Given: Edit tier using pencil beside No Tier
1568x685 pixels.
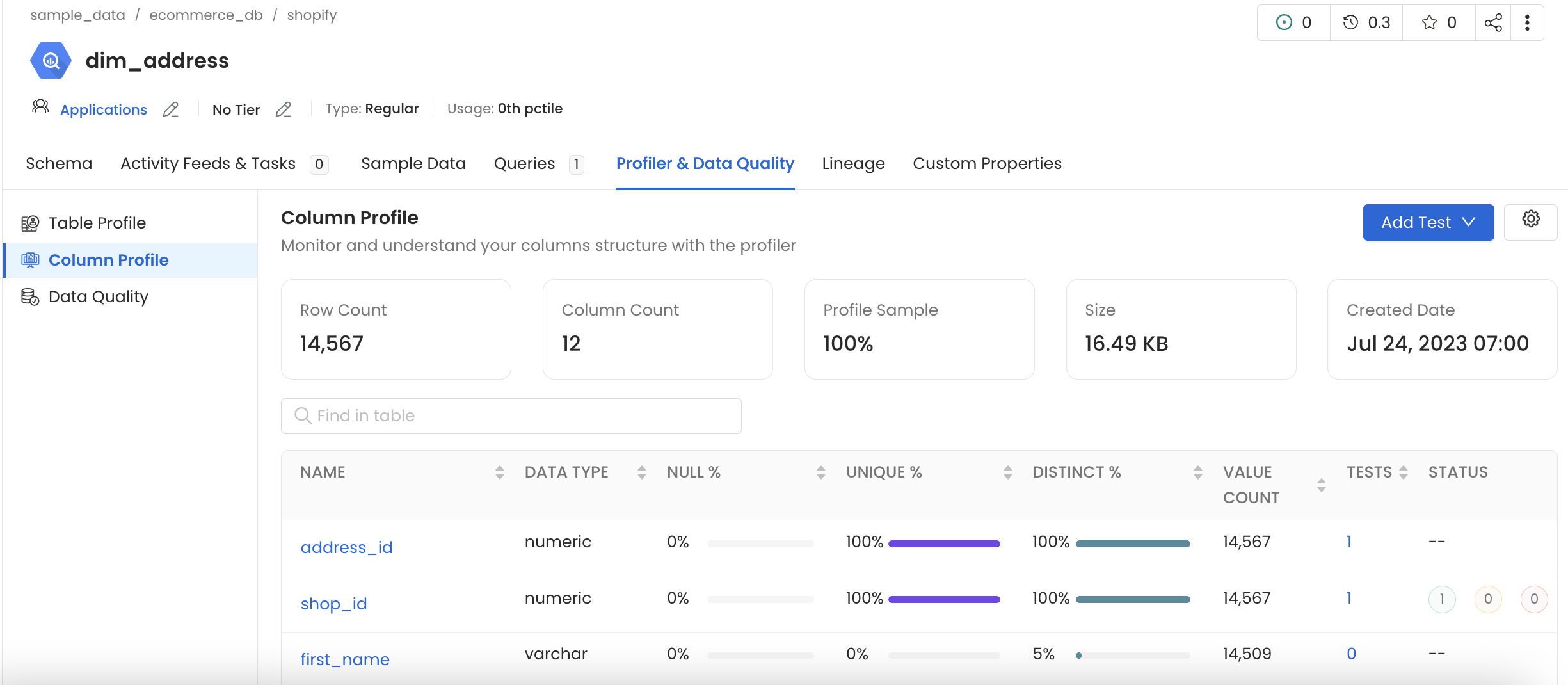Looking at the screenshot, I should (283, 110).
